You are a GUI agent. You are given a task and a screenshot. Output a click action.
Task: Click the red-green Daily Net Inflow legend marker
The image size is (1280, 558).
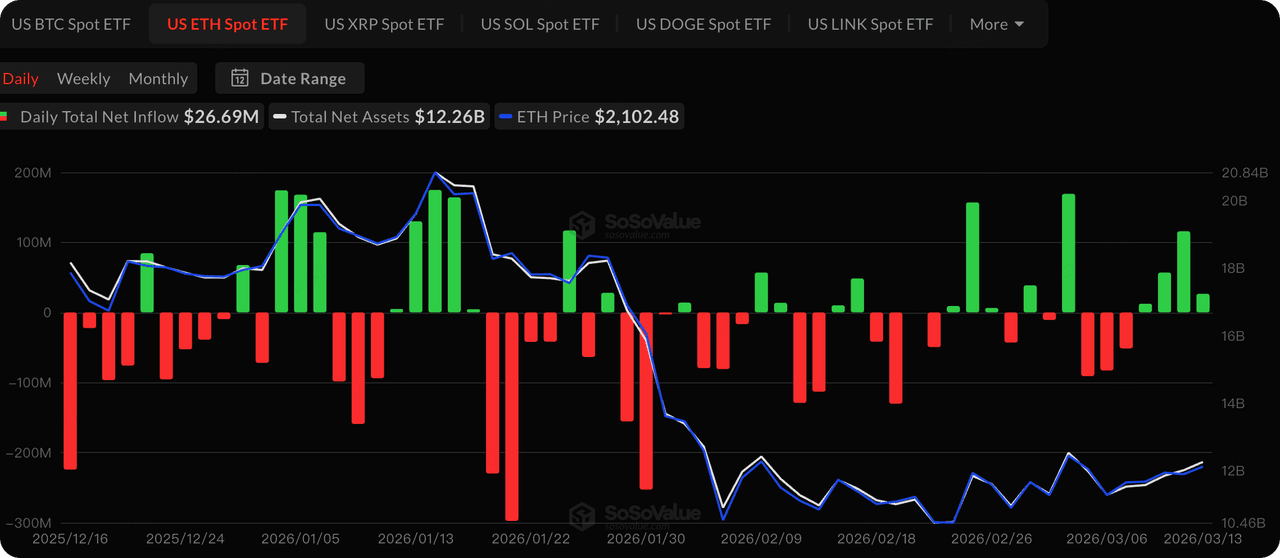click(x=4, y=117)
